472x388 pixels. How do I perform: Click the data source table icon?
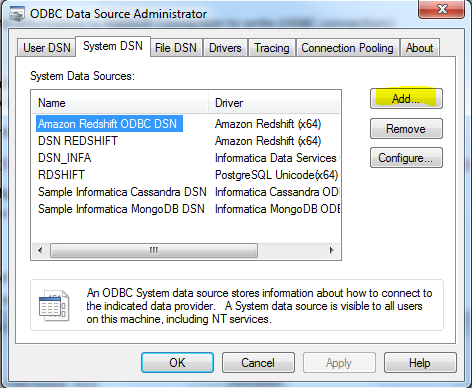point(54,305)
